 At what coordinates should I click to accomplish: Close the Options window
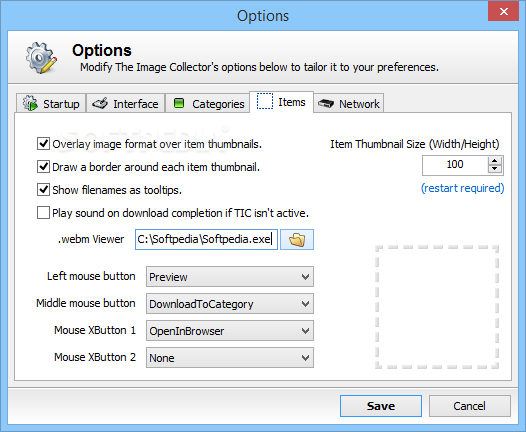pyautogui.click(x=504, y=12)
